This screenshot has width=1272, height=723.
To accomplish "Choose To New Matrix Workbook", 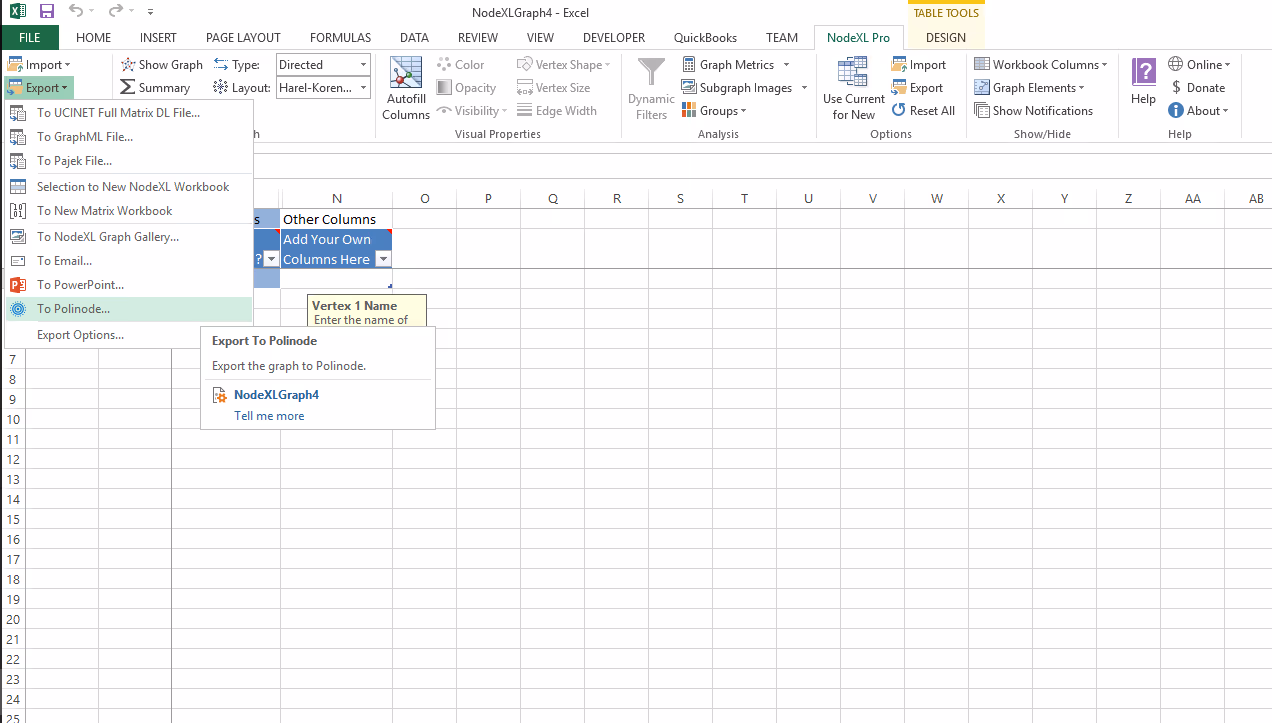I will point(129,211).
